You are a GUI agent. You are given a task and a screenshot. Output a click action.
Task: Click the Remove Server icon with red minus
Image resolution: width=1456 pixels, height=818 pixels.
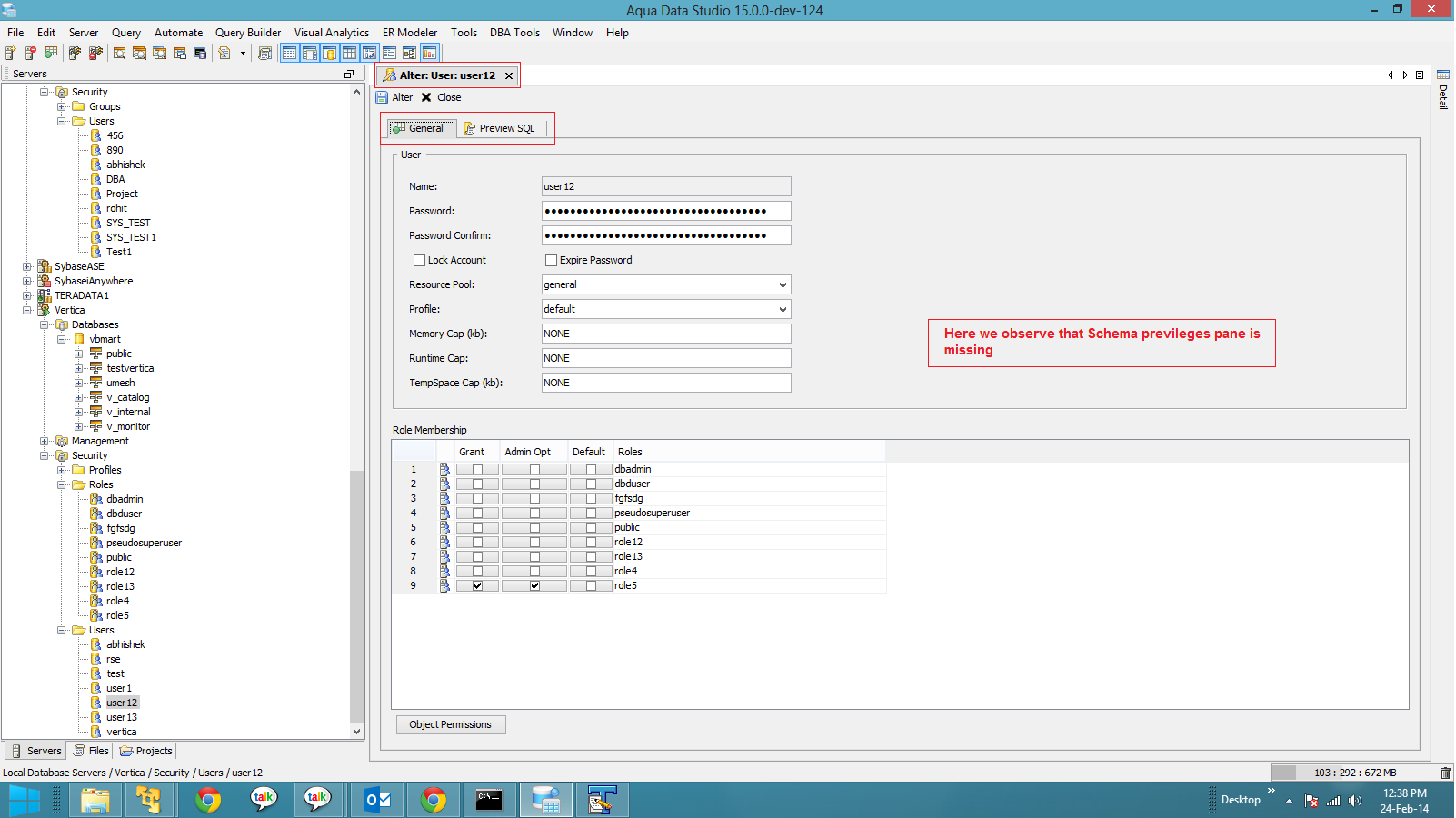(31, 54)
